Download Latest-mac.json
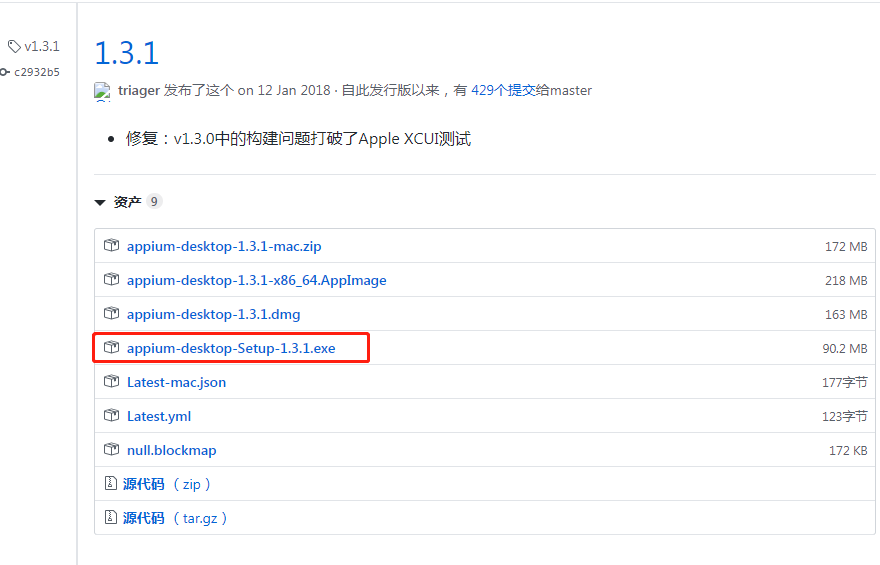The height and width of the screenshot is (565, 880). point(176,382)
